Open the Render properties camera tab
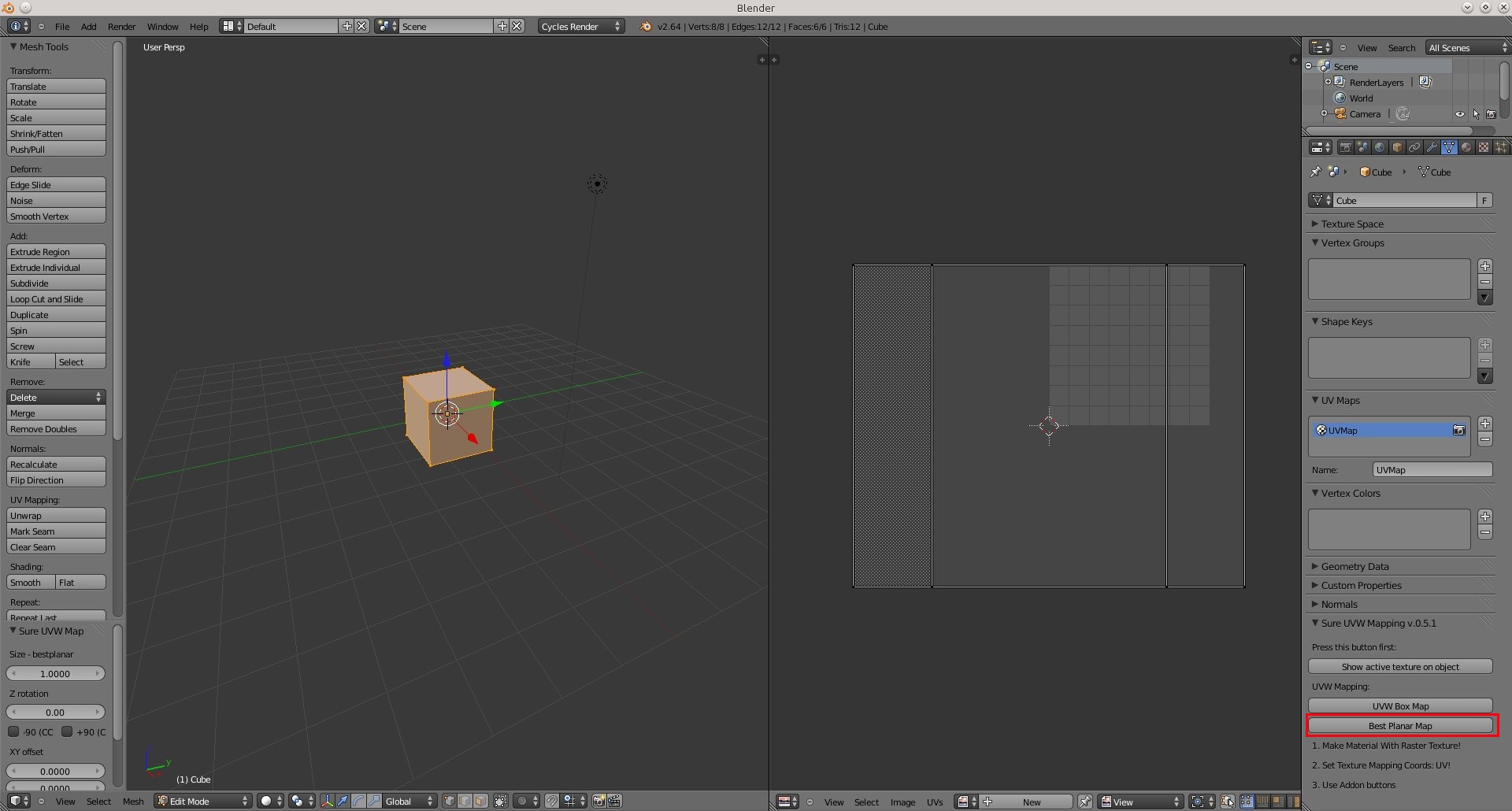 (x=1345, y=147)
